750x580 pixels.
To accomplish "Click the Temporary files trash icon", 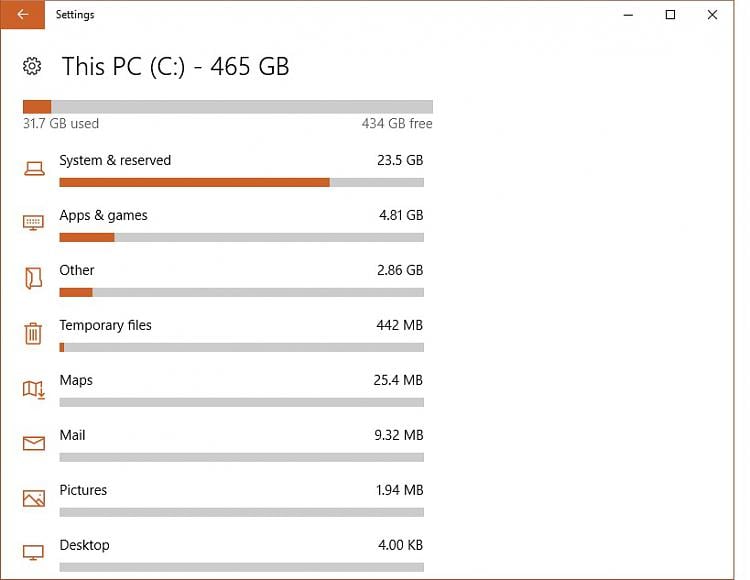I will coord(34,333).
